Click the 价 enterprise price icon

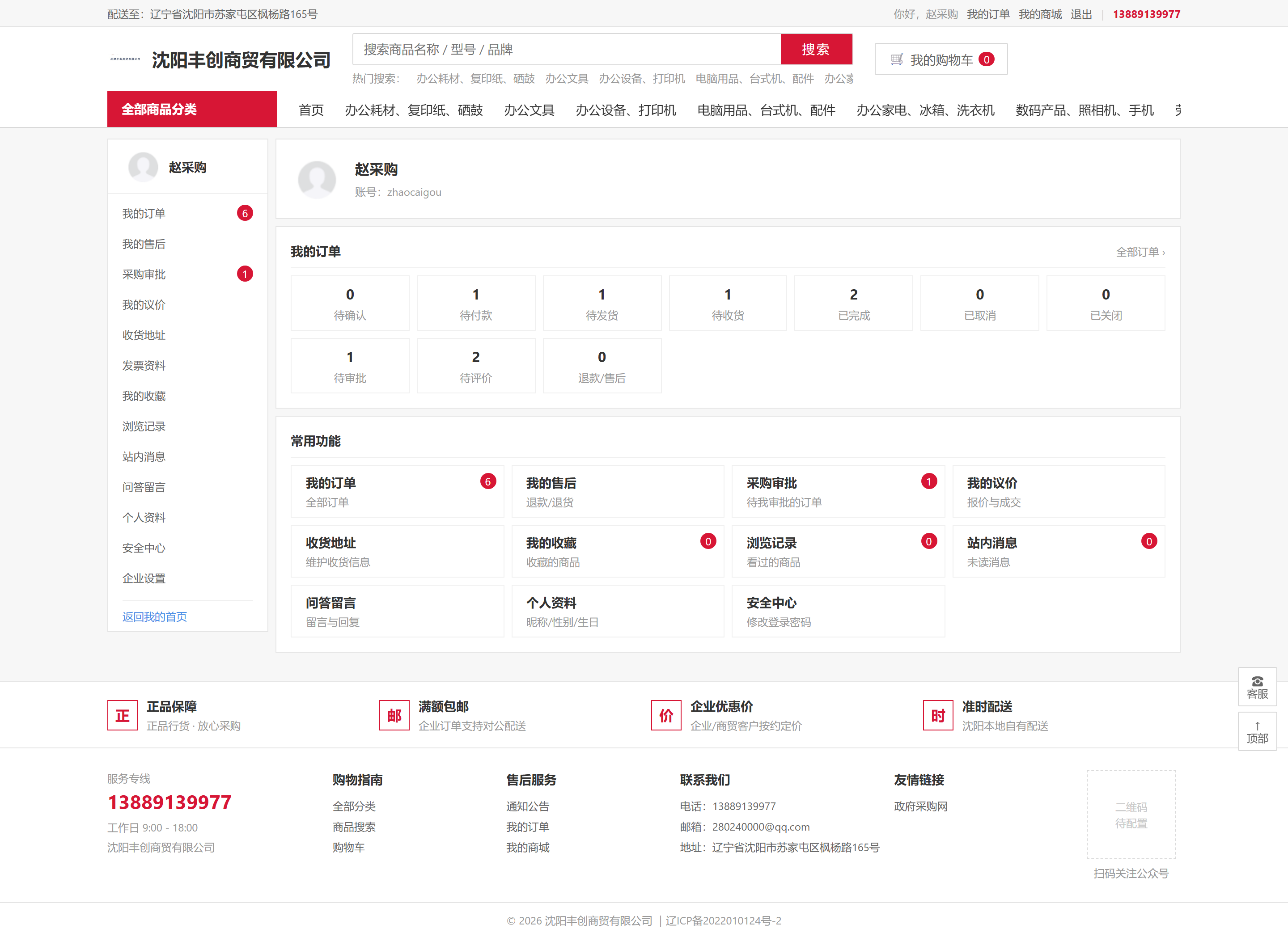[x=666, y=716]
